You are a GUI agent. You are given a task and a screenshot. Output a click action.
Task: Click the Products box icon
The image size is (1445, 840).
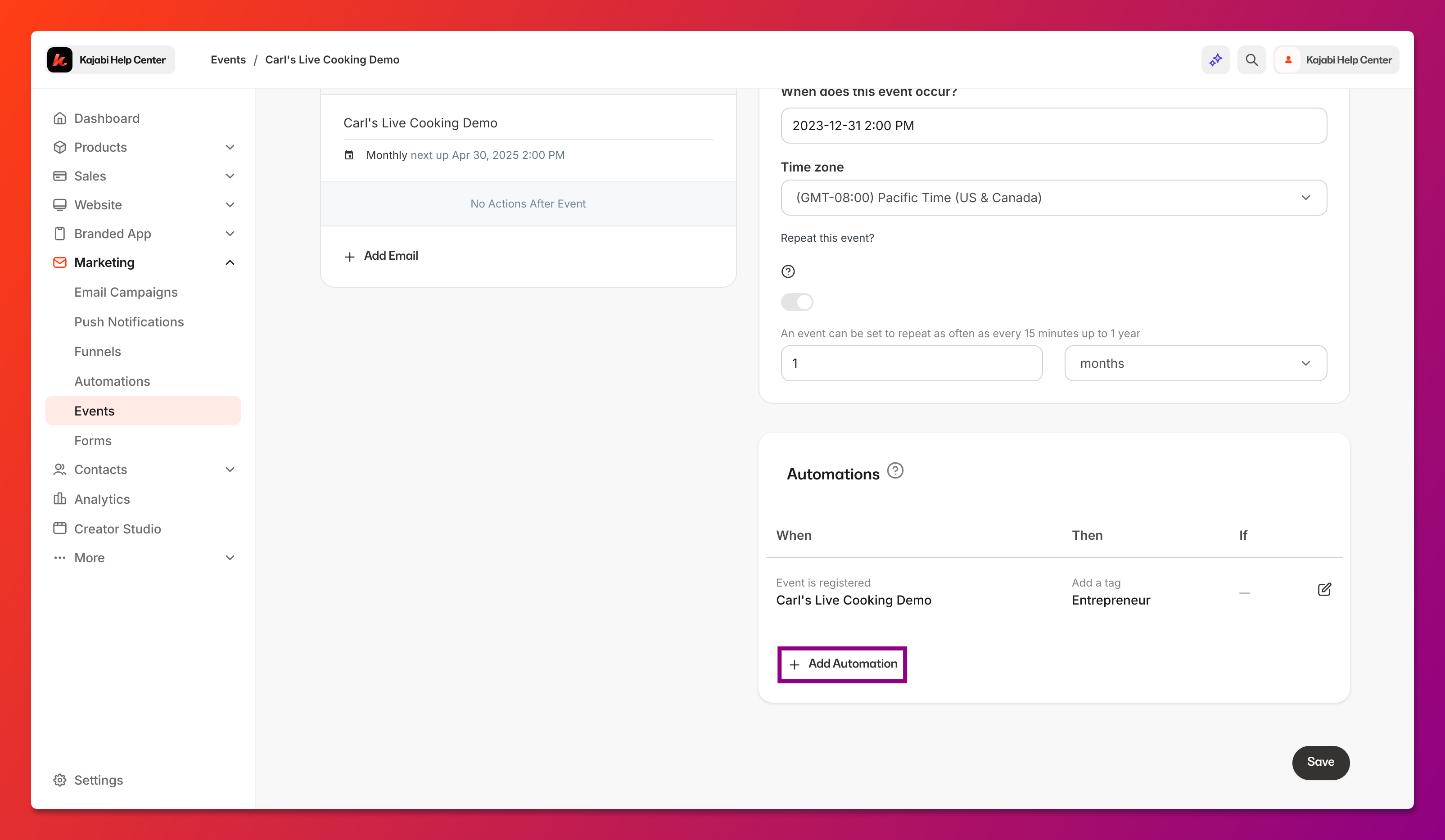coord(59,147)
